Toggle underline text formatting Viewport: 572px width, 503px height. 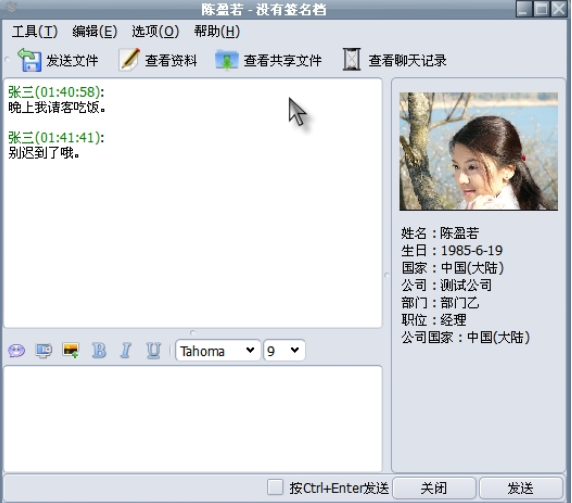(153, 351)
